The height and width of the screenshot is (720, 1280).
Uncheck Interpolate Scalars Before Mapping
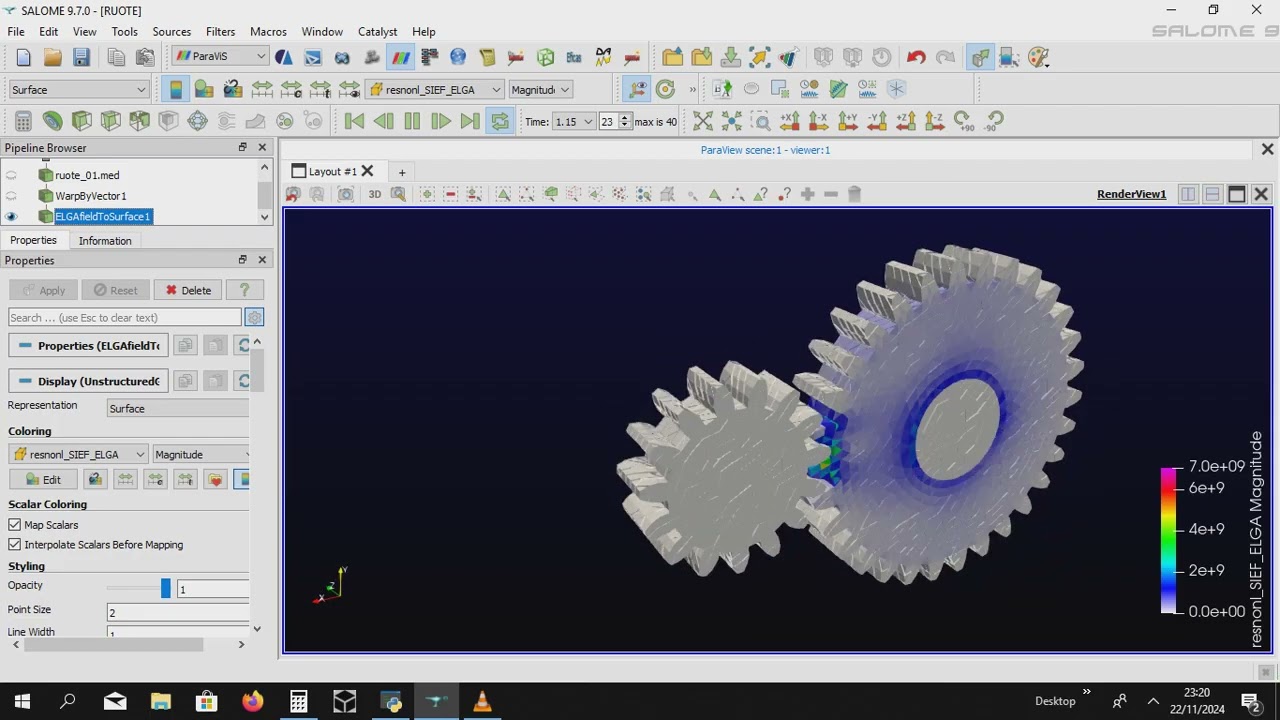(15, 545)
